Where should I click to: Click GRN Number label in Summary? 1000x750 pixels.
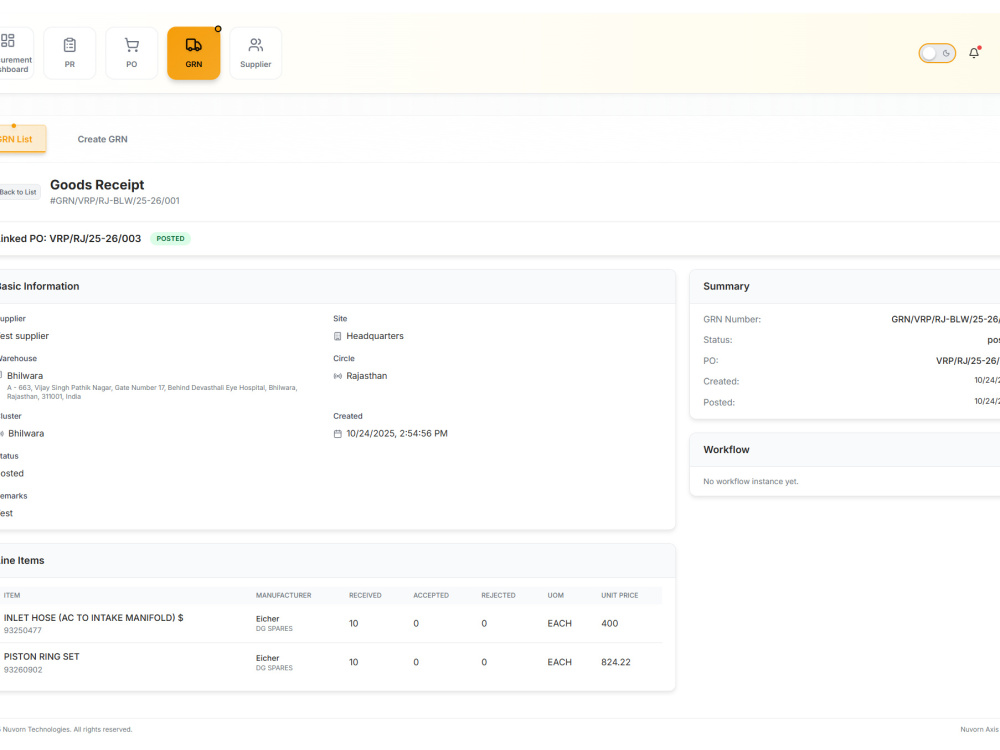[732, 320]
